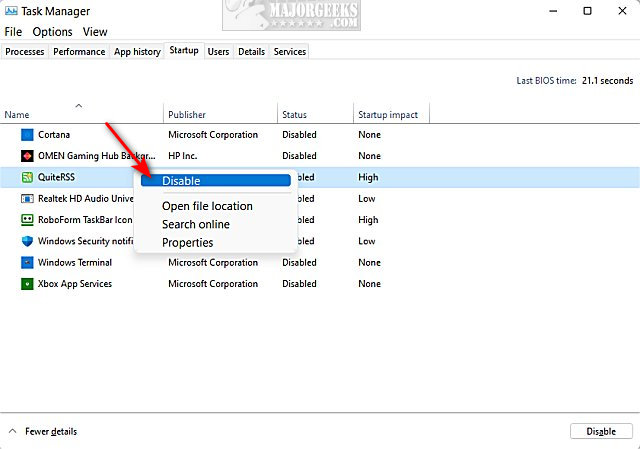Select the Windows Terminal row name

pos(75,262)
